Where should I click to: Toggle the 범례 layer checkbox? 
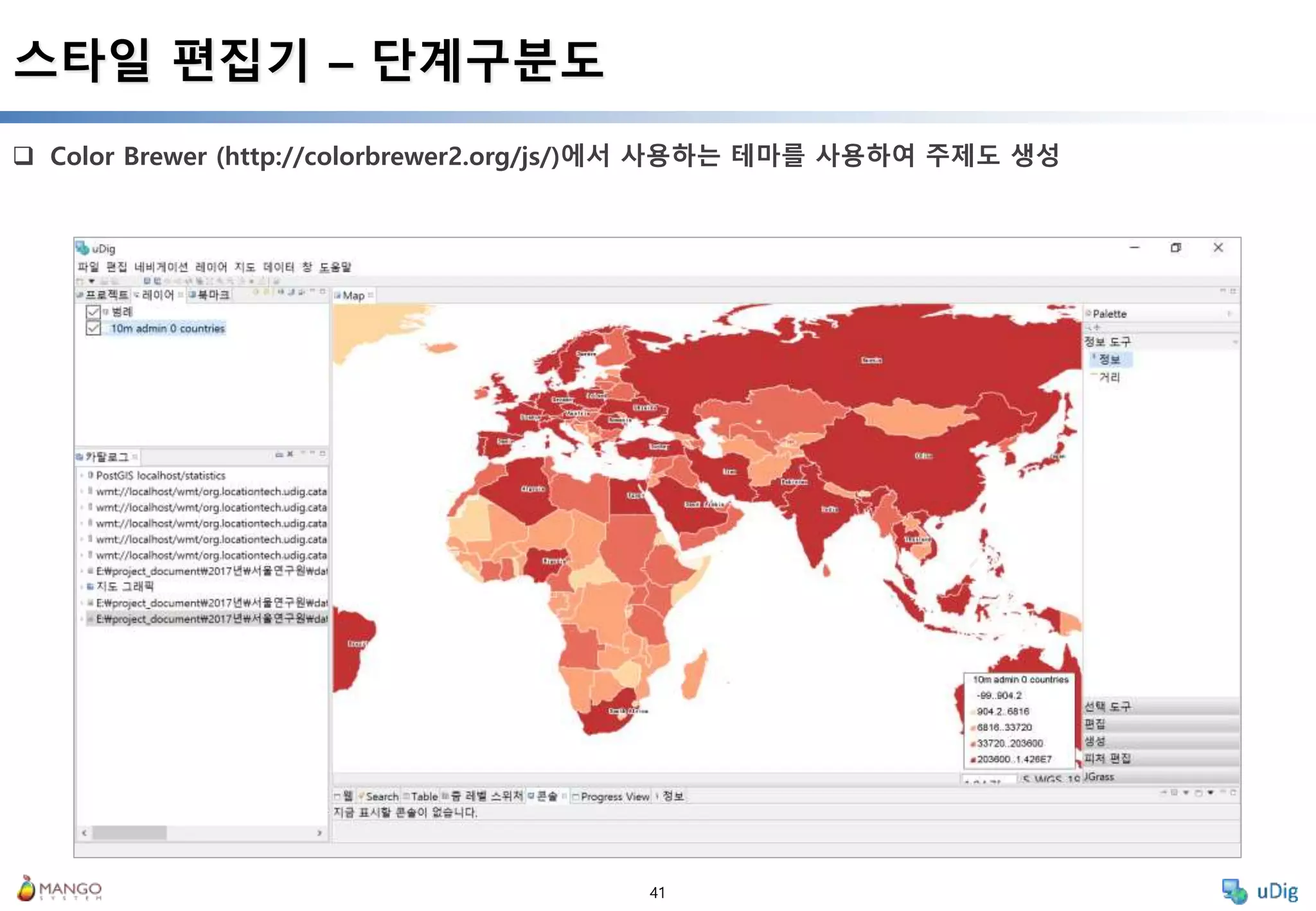click(93, 312)
